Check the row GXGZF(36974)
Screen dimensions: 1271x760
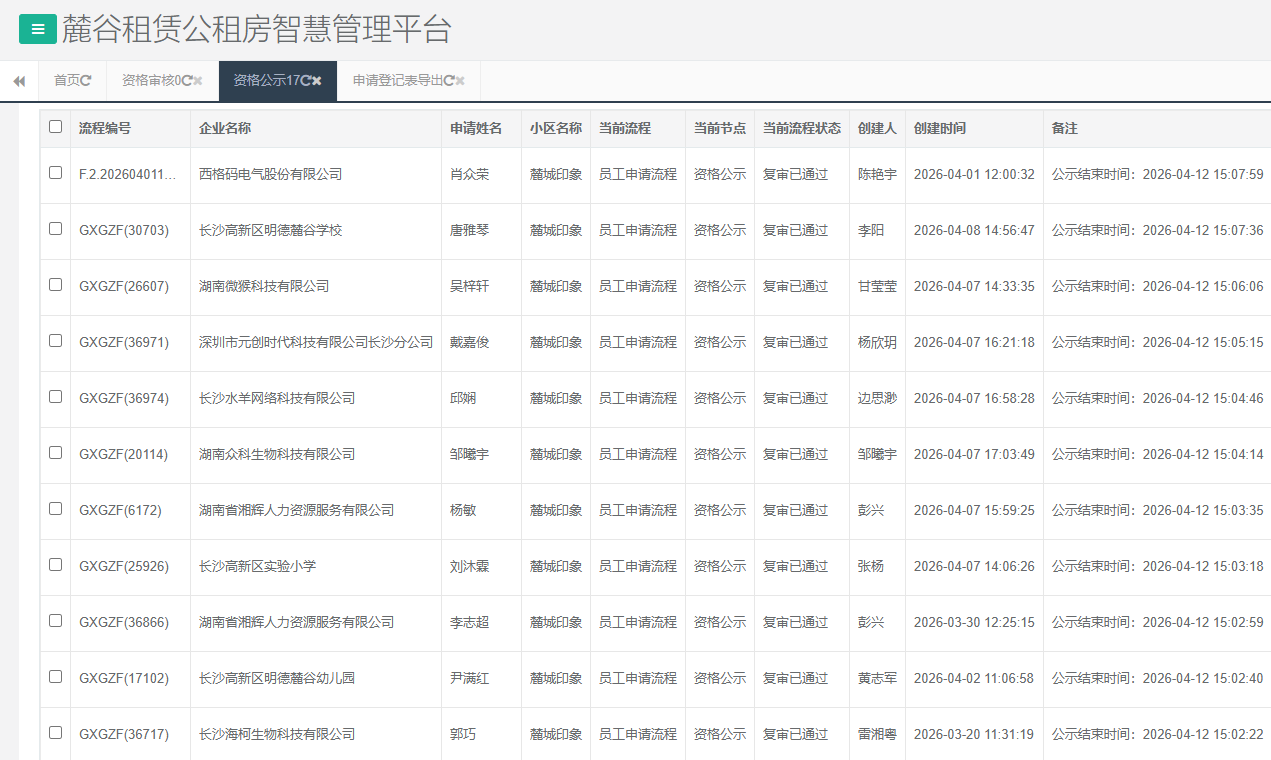[55, 397]
